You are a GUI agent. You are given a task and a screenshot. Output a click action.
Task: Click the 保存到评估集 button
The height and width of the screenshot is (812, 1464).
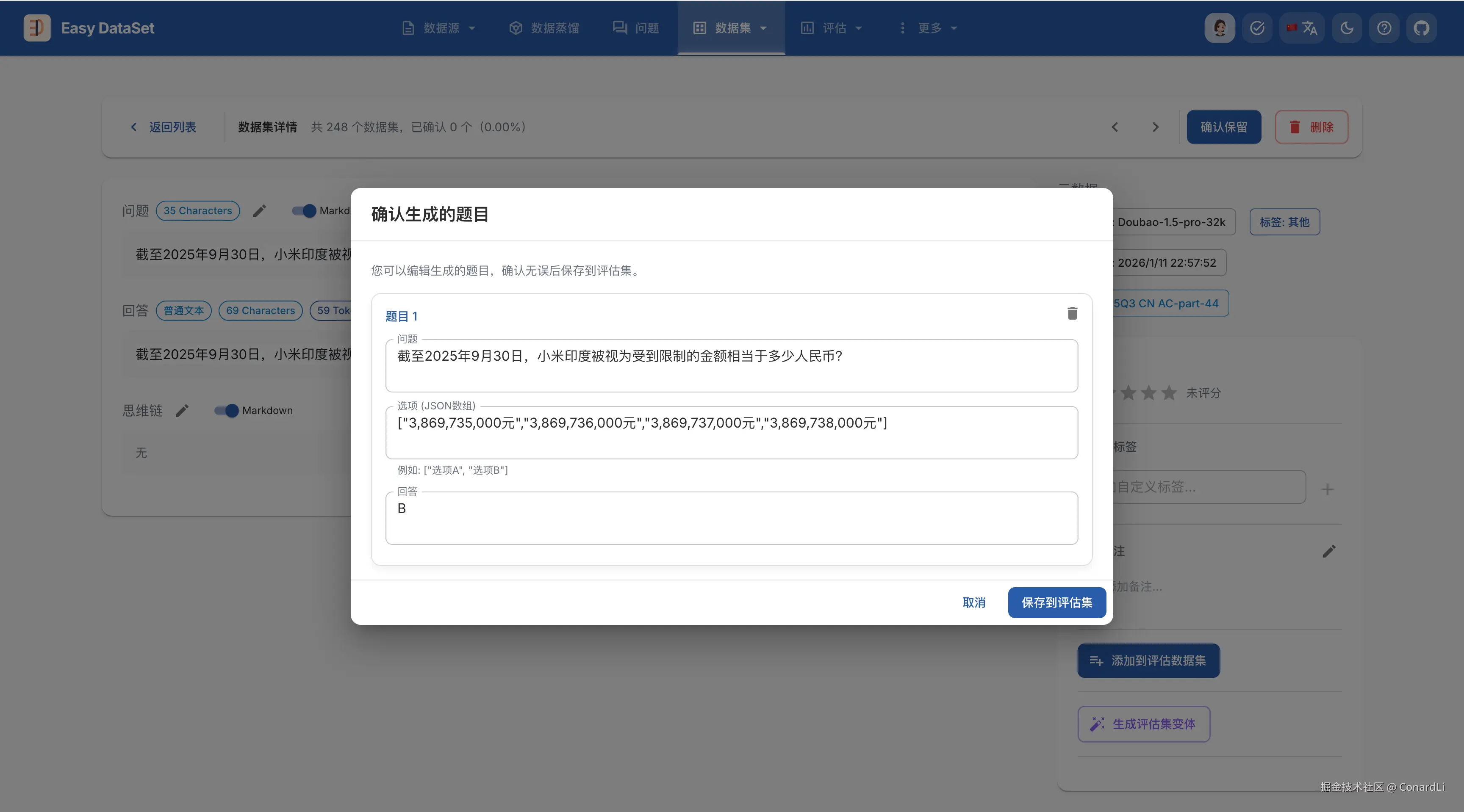1056,602
